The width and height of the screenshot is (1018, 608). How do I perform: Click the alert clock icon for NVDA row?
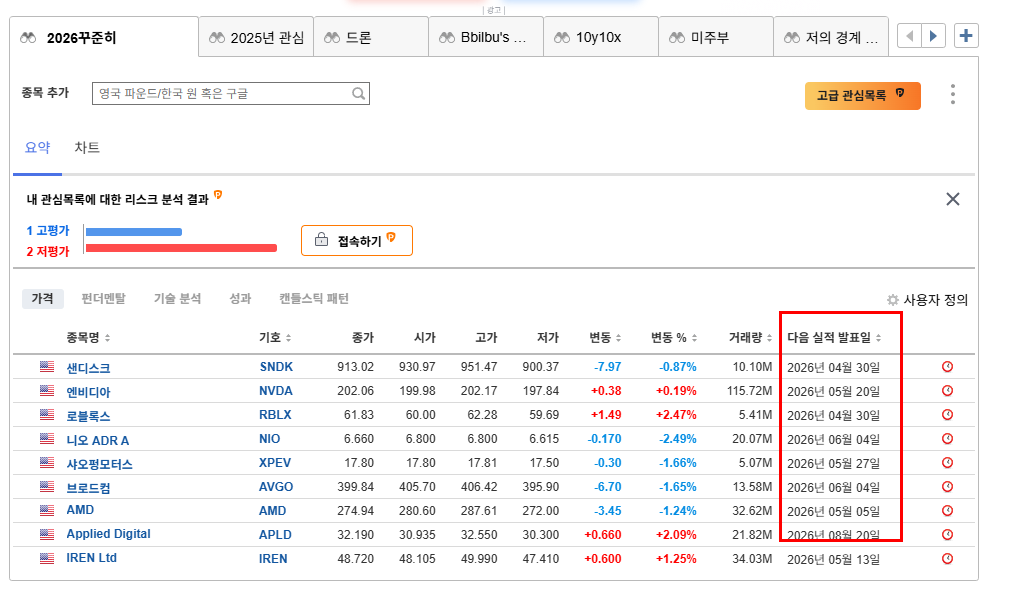(x=947, y=391)
